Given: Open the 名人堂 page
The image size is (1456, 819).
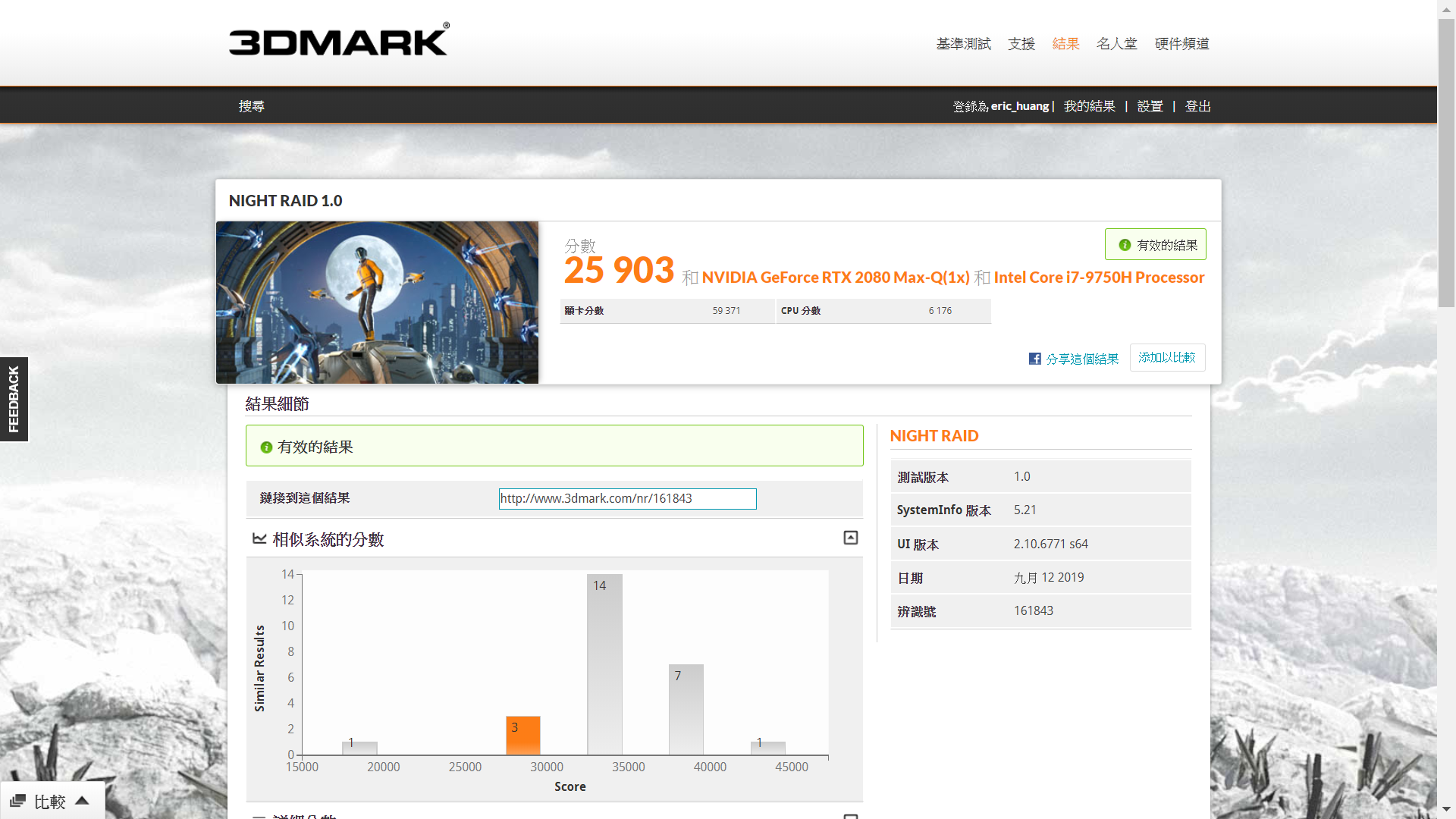Looking at the screenshot, I should coord(1116,44).
